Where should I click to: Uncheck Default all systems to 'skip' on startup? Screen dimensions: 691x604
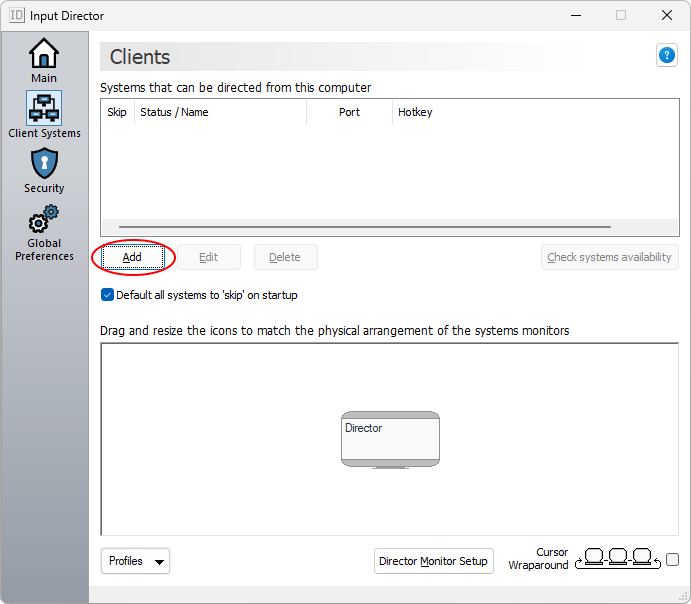[108, 295]
